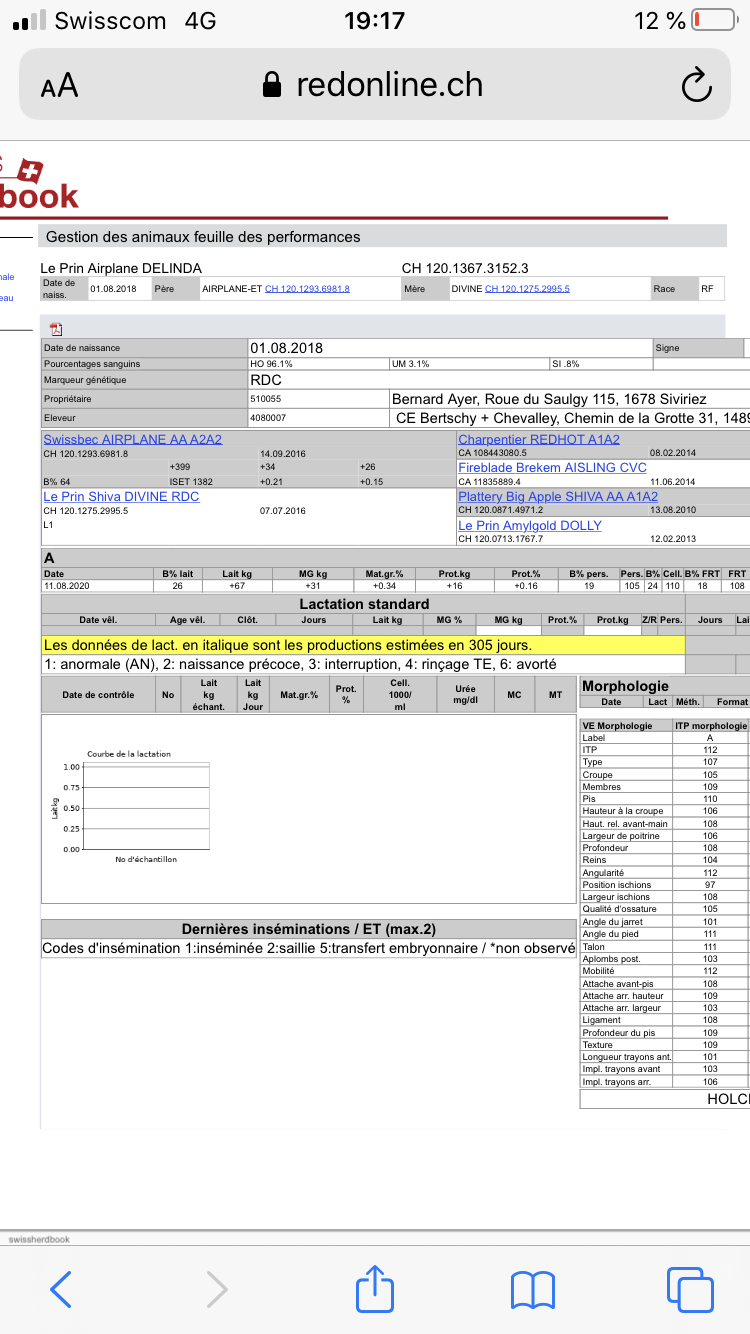Open father link CH 120.1293.6981.8

307,289
